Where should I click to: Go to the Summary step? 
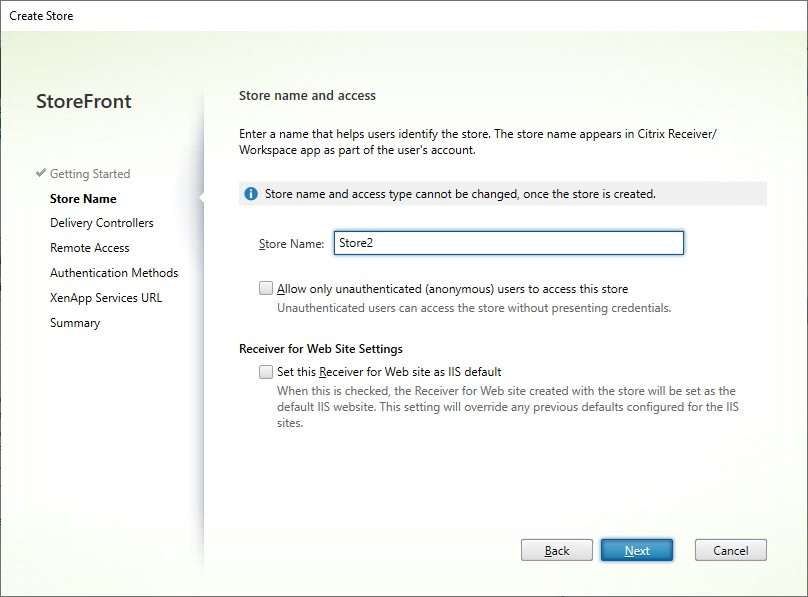[75, 323]
